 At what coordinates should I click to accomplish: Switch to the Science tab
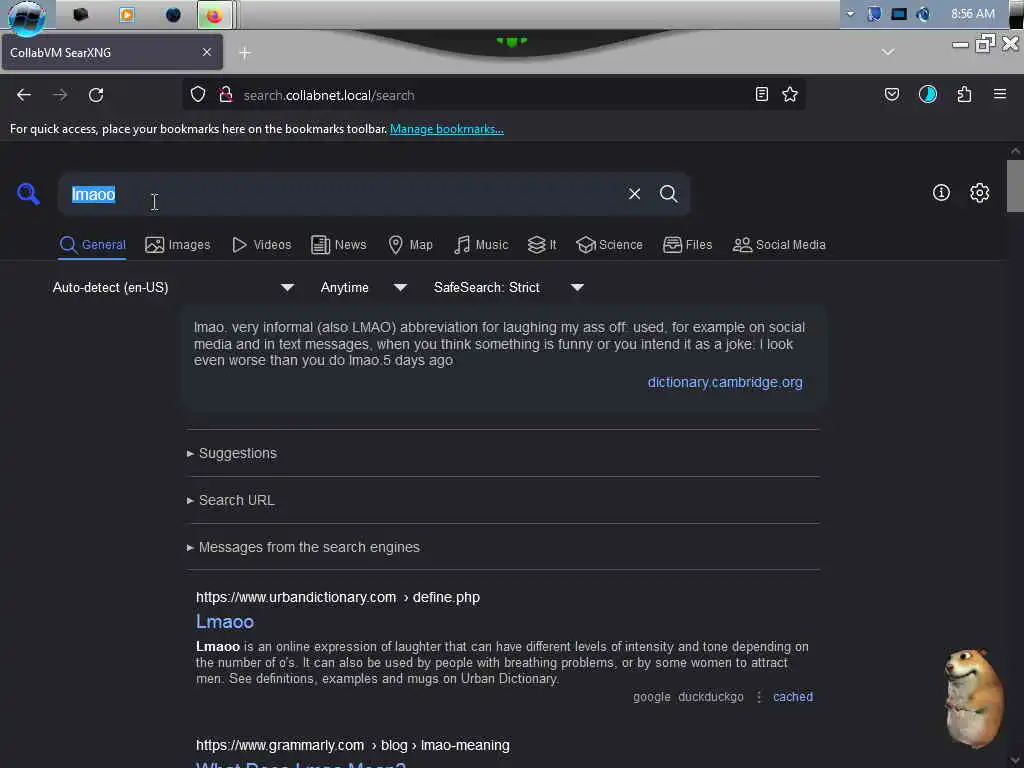click(609, 245)
